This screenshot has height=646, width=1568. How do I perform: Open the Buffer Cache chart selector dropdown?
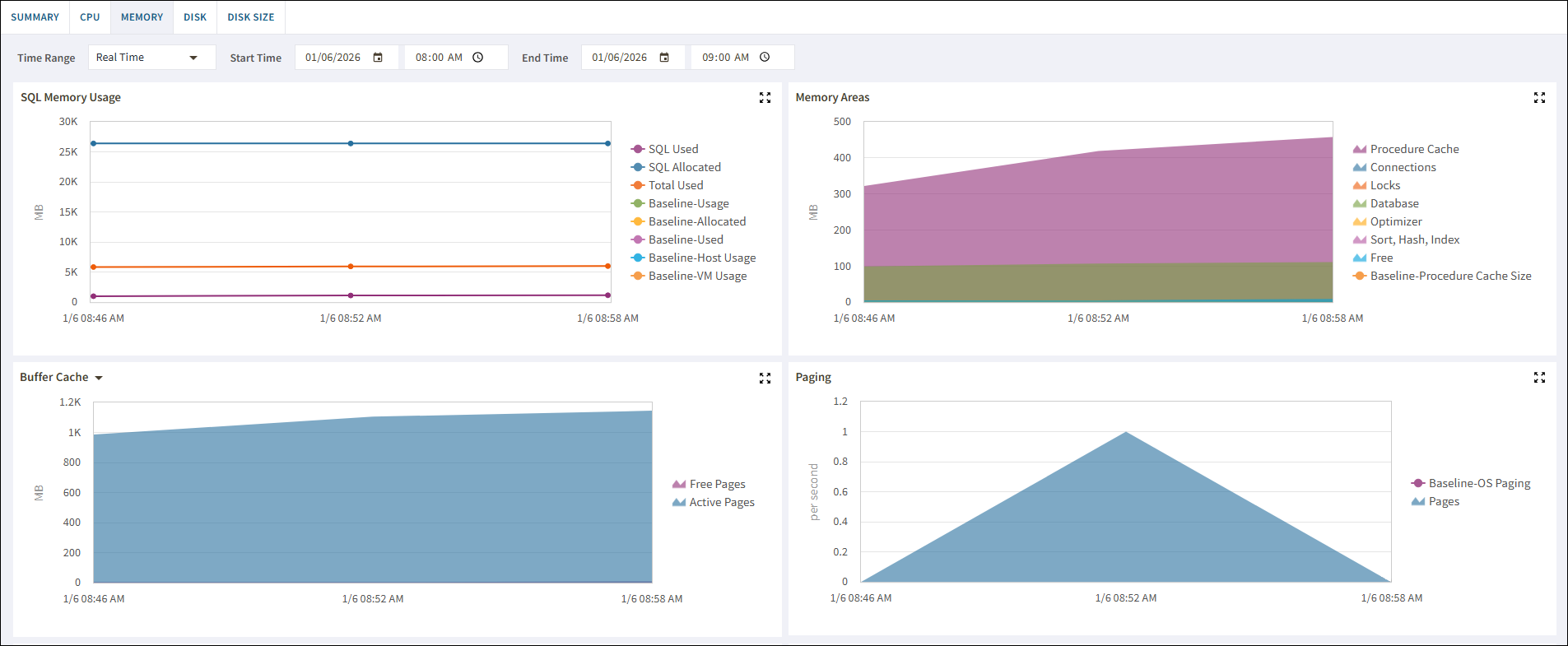[99, 378]
